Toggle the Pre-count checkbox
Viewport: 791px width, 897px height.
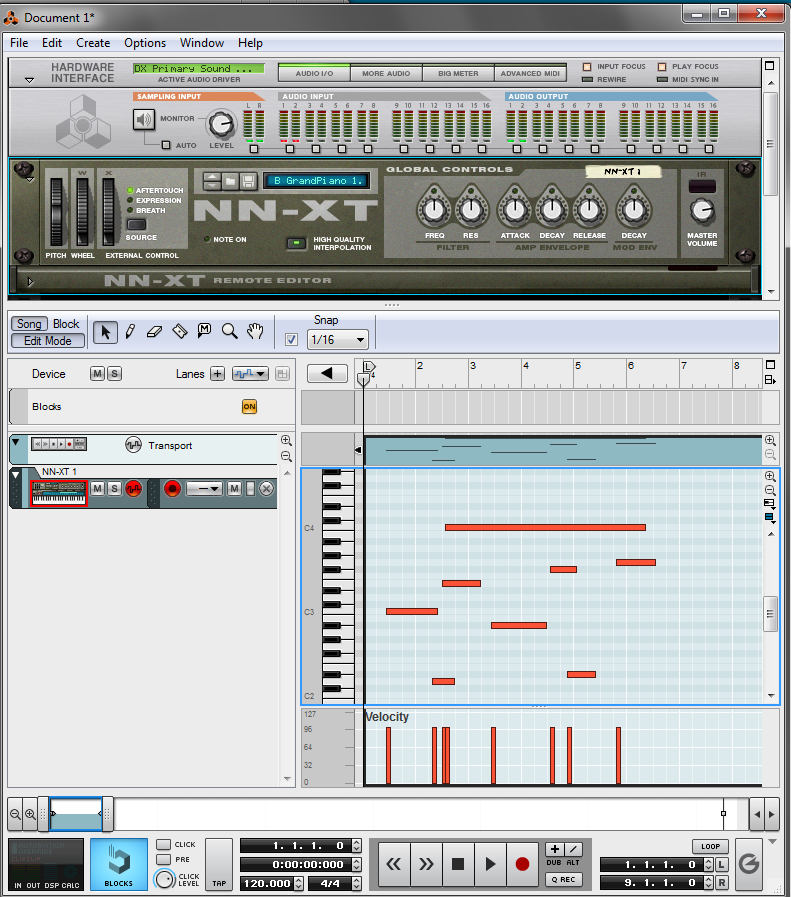[x=164, y=859]
